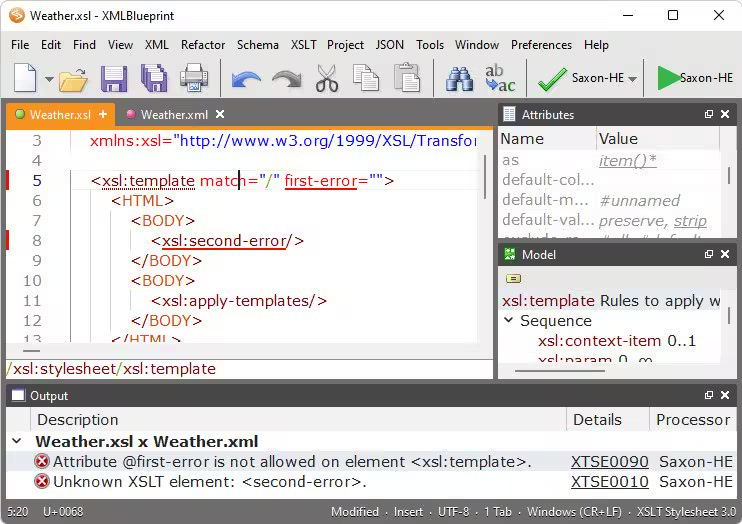Collapse the Weather.xsl x Weather.xml output group
This screenshot has height=524, width=742.
point(17,441)
